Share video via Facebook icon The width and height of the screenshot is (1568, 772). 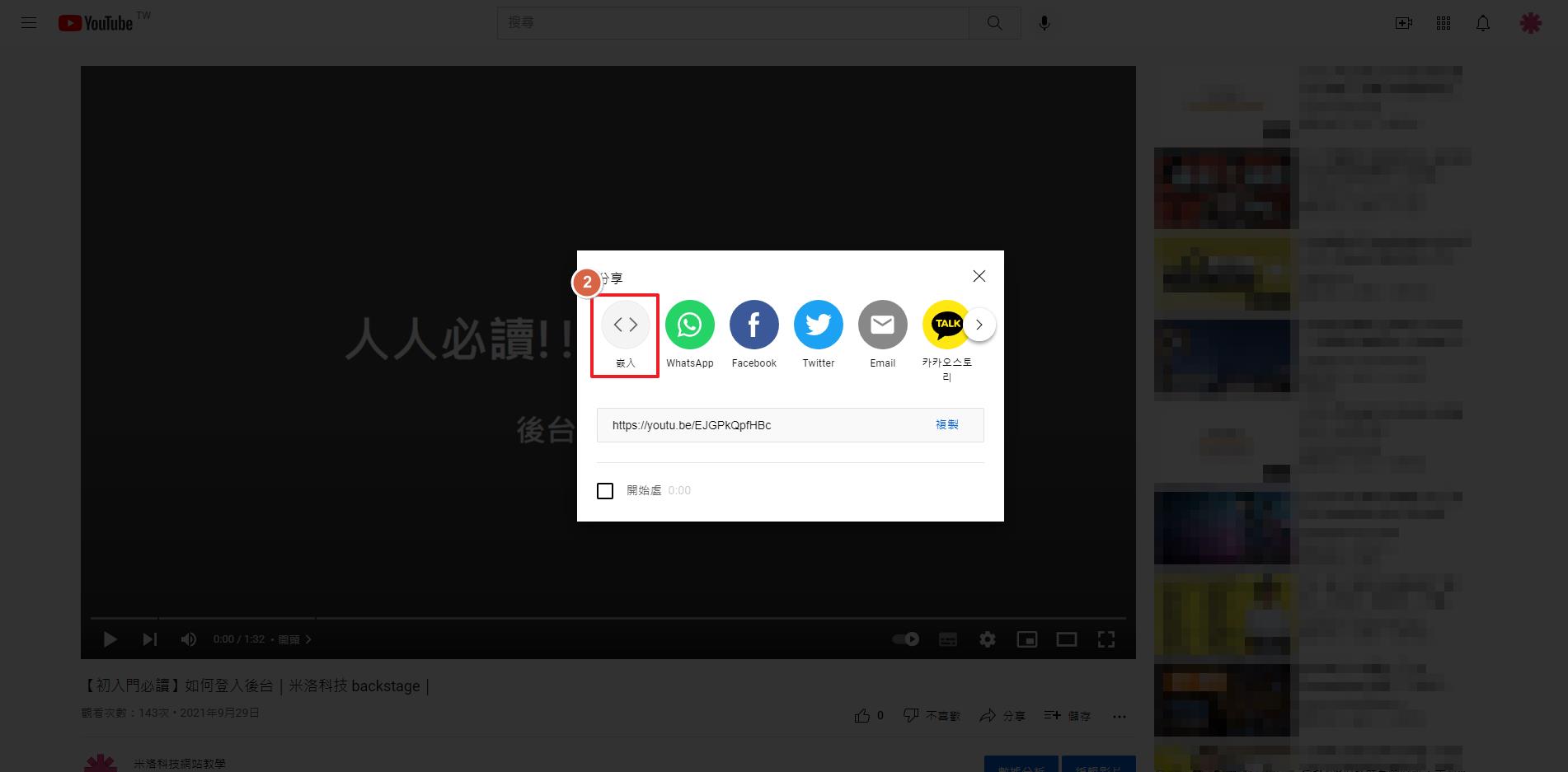click(753, 325)
